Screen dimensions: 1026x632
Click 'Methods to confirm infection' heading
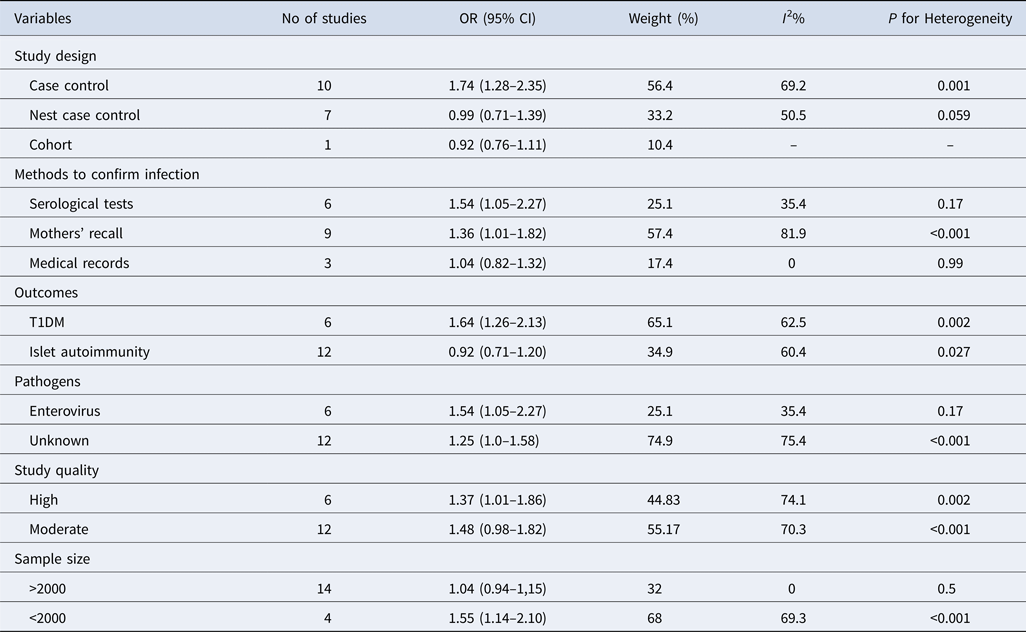click(x=107, y=174)
